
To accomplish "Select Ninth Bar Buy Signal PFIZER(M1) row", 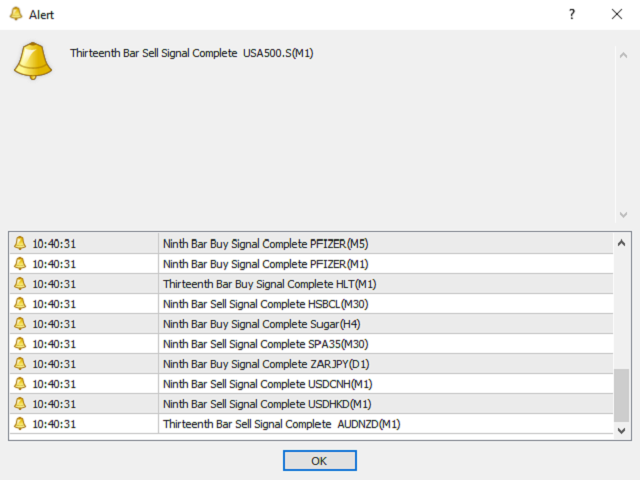I will click(x=311, y=264).
